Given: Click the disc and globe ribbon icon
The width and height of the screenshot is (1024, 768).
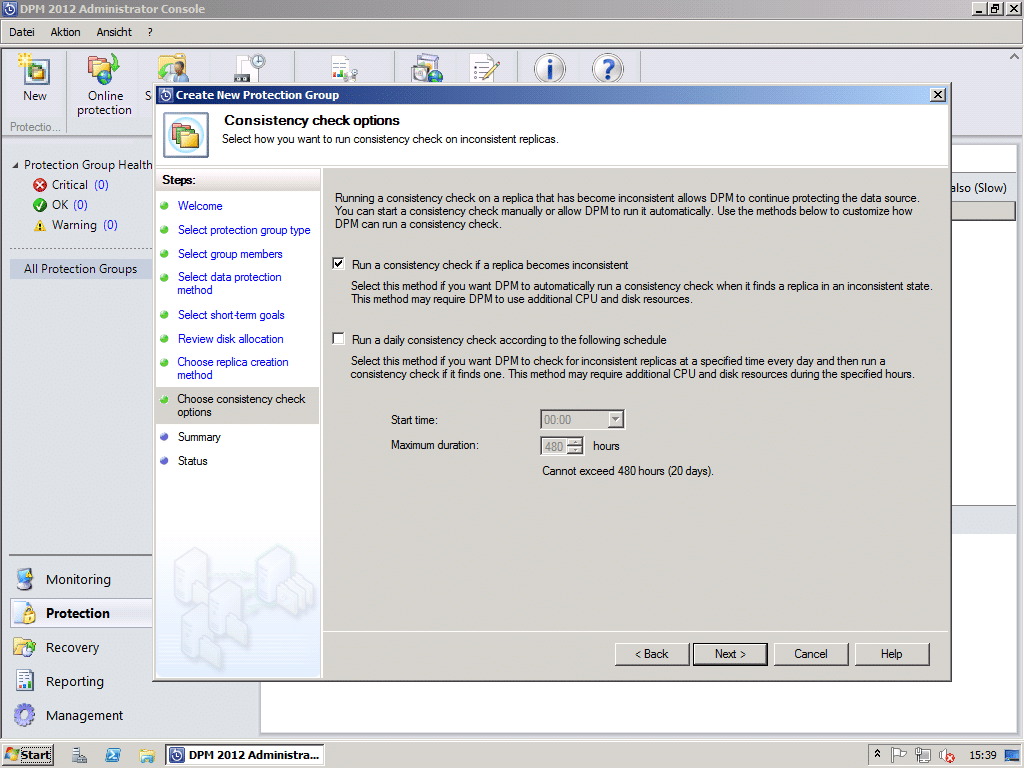Looking at the screenshot, I should click(427, 69).
